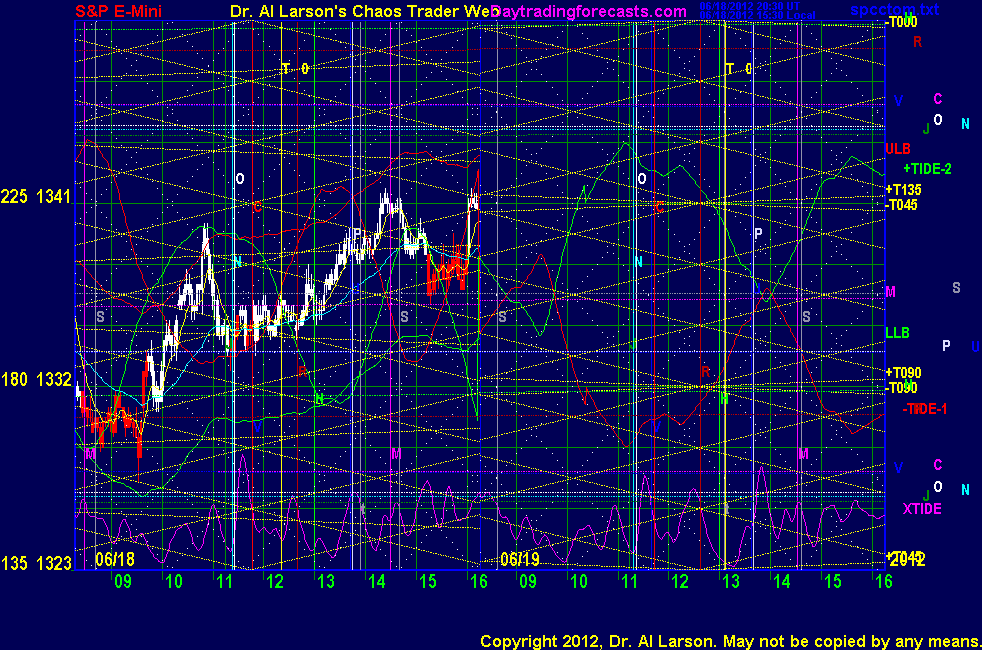Select the green 'LLB' lower band label
Screen dimensions: 982x650
coord(897,333)
